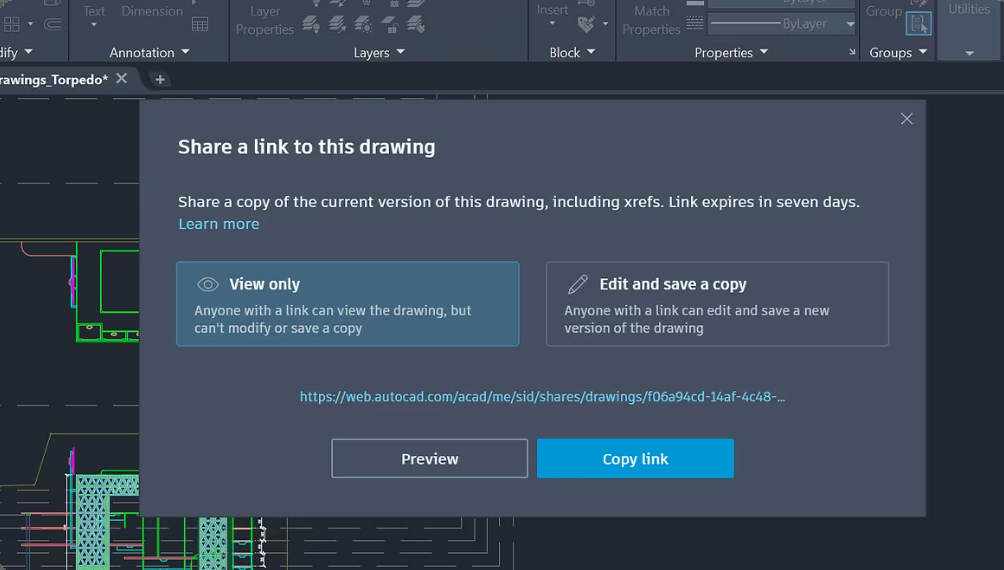Click the edit attributes tag icon in Block panel
The width and height of the screenshot is (1004, 570).
coord(586,24)
